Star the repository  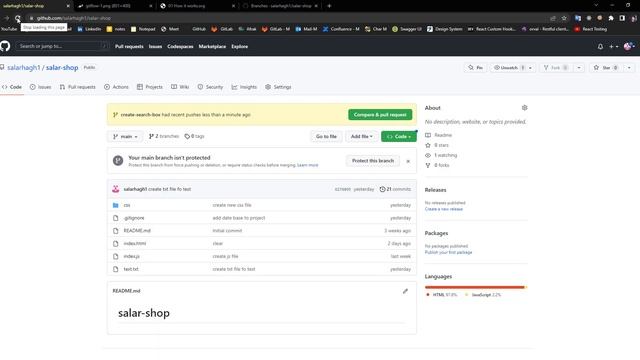click(606, 68)
